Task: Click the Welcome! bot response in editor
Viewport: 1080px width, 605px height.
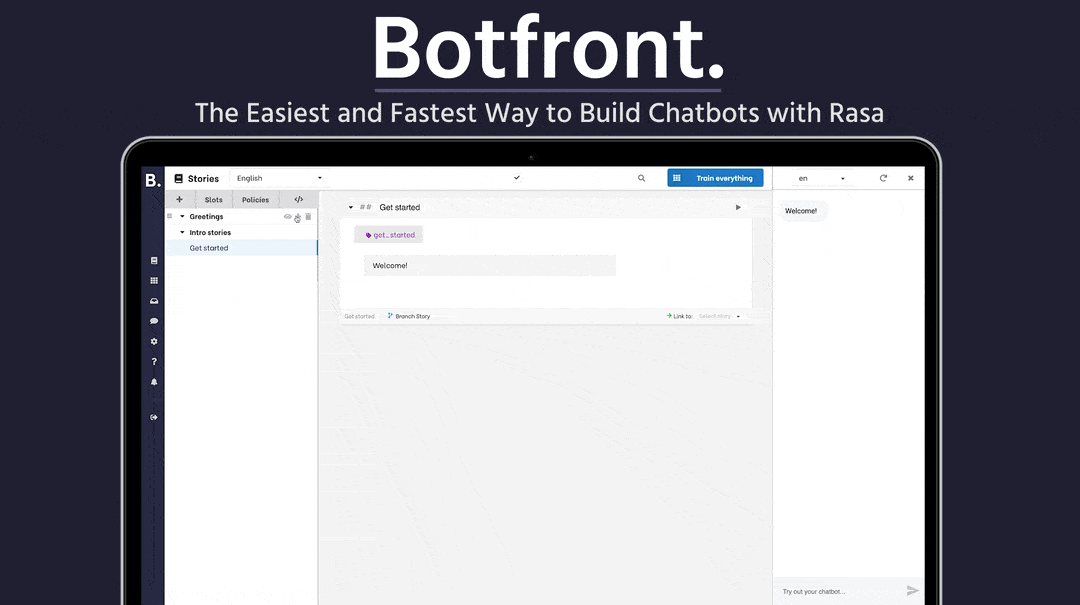Action: tap(490, 265)
